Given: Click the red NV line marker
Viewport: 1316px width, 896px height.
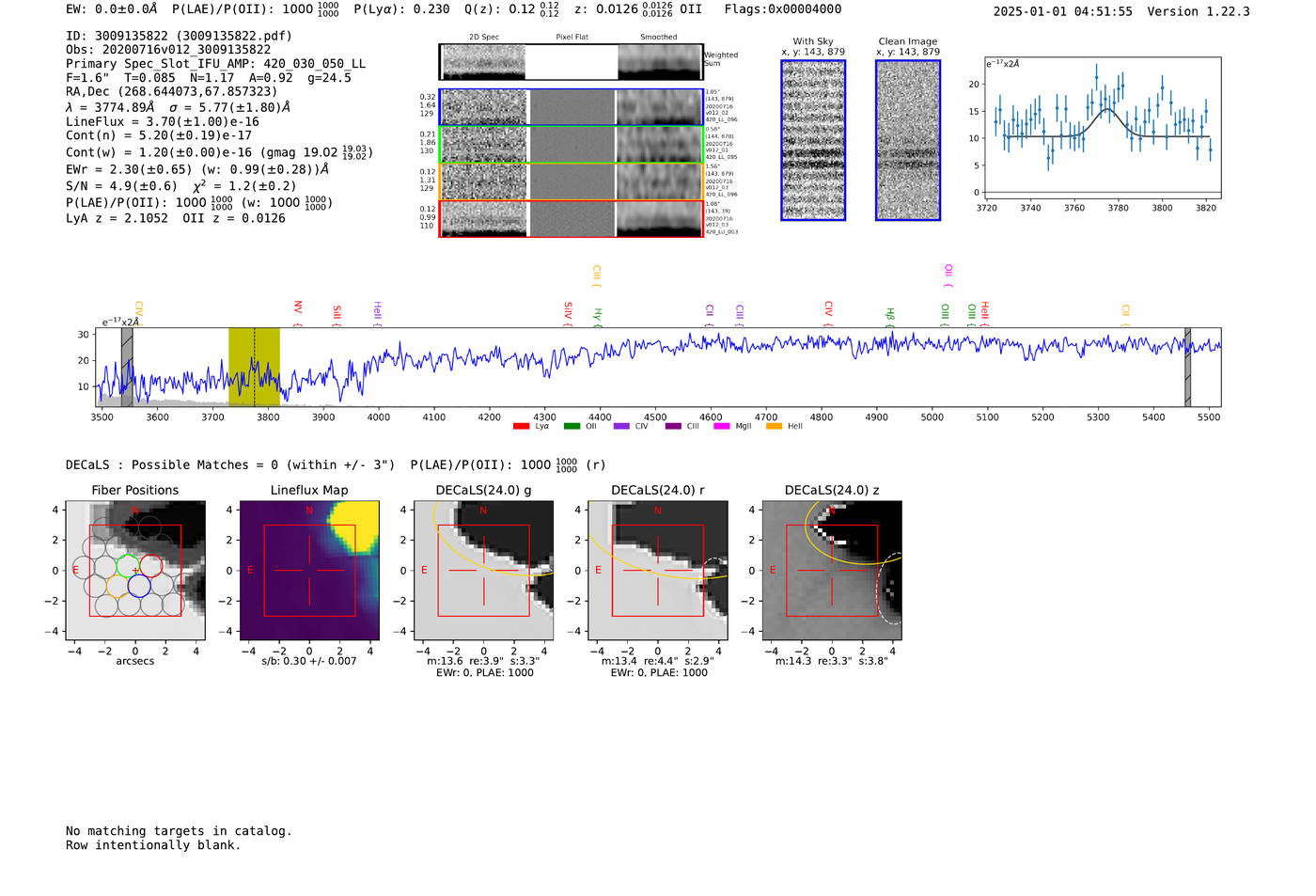Looking at the screenshot, I should tap(298, 313).
